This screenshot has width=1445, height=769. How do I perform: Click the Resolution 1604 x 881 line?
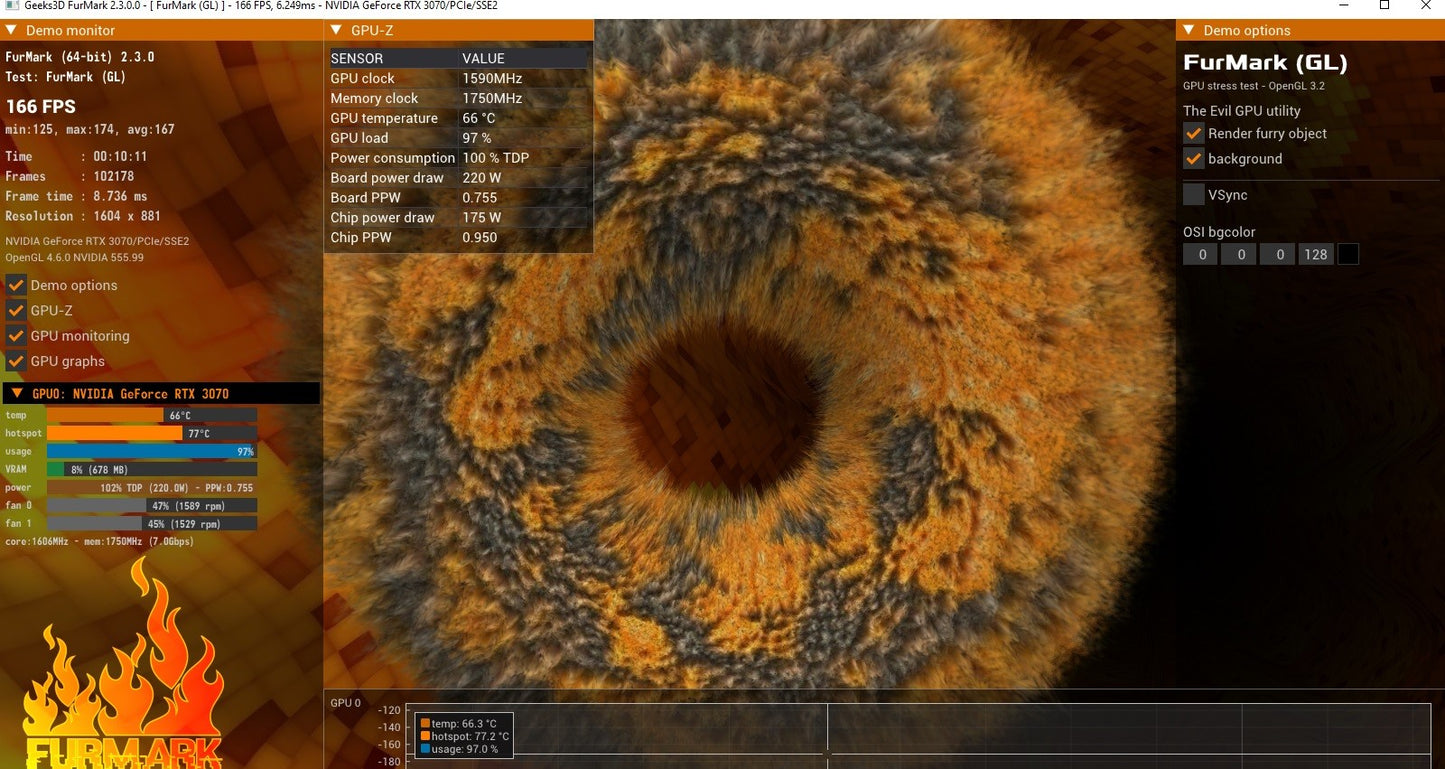pyautogui.click(x=82, y=216)
